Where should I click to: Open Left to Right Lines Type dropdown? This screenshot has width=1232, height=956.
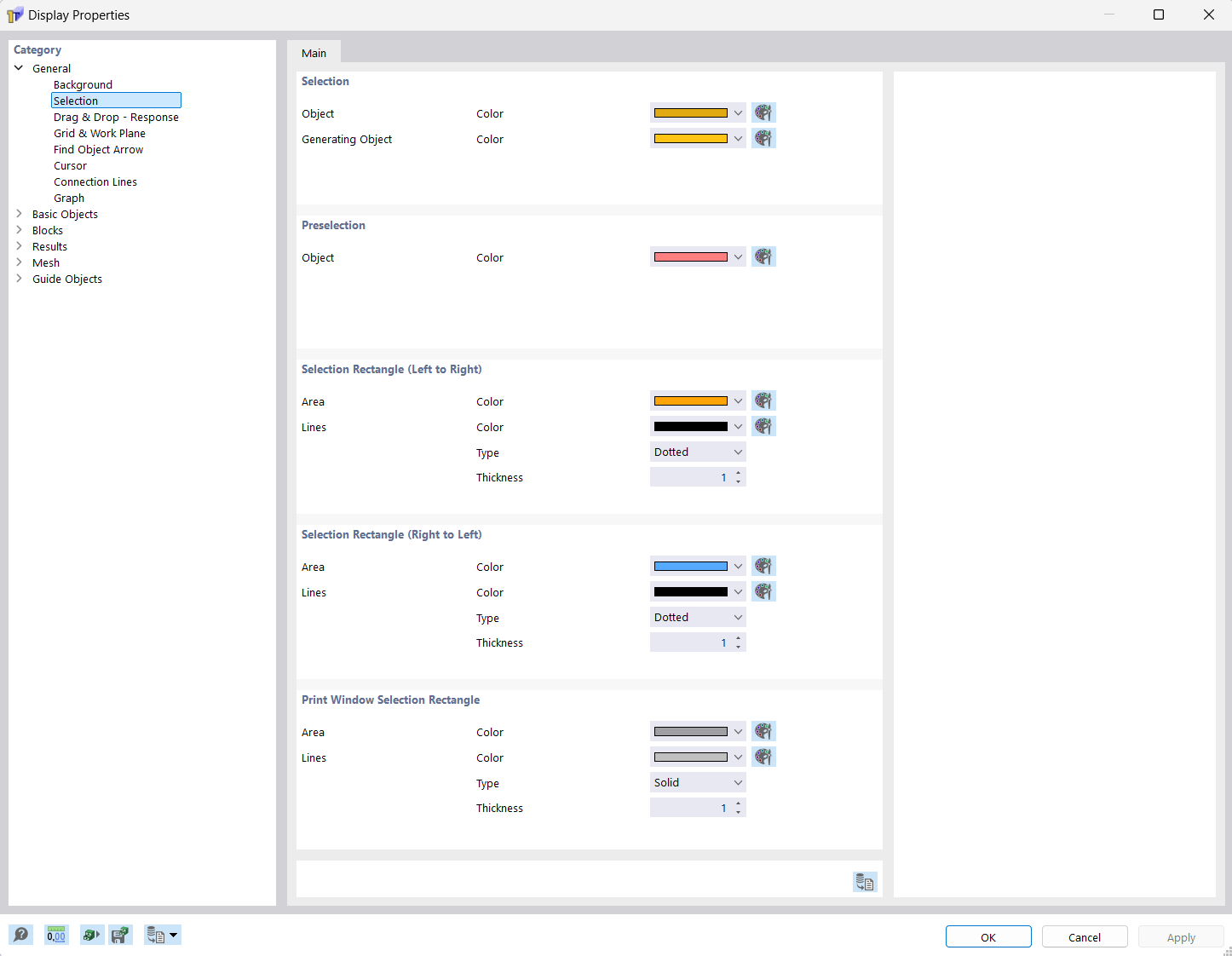[698, 452]
